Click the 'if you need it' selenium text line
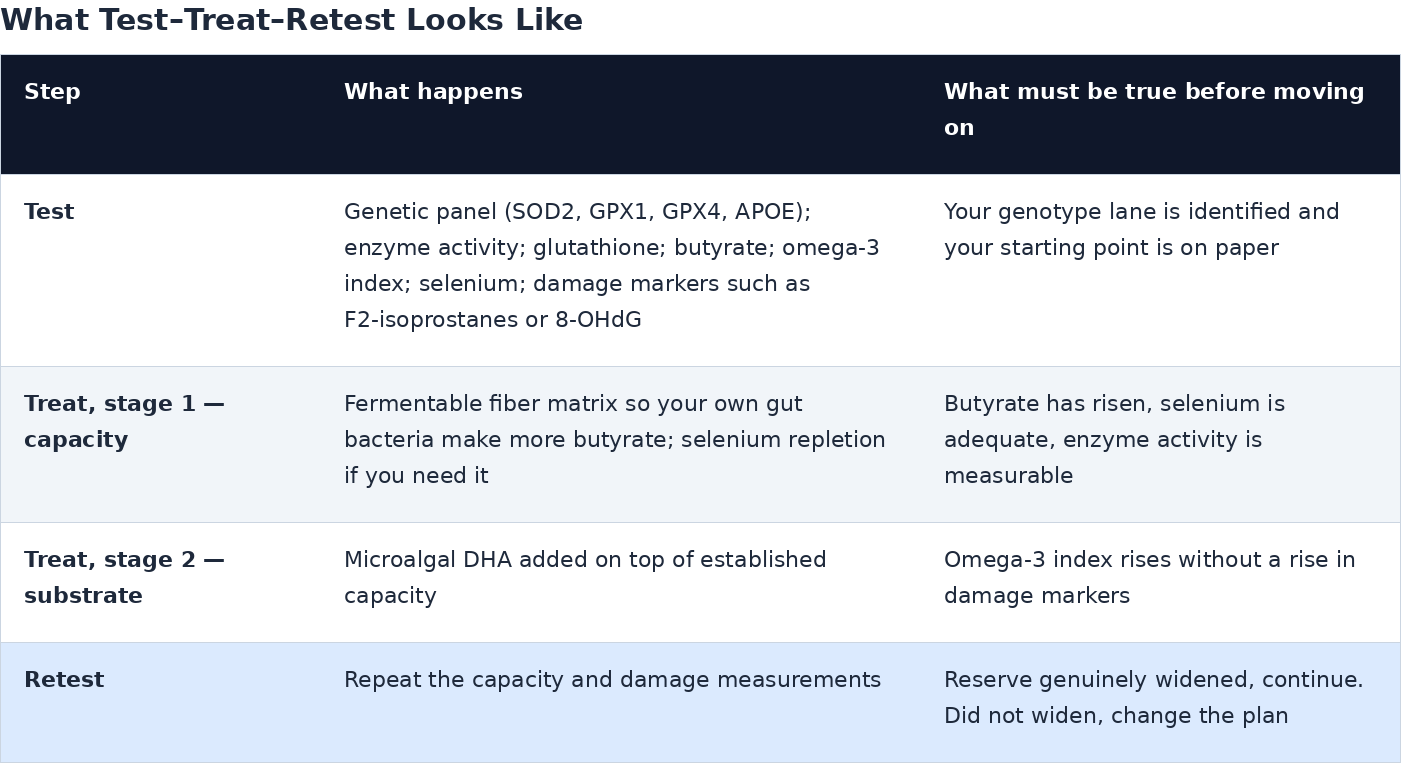This screenshot has width=1402, height=766. pyautogui.click(x=416, y=476)
